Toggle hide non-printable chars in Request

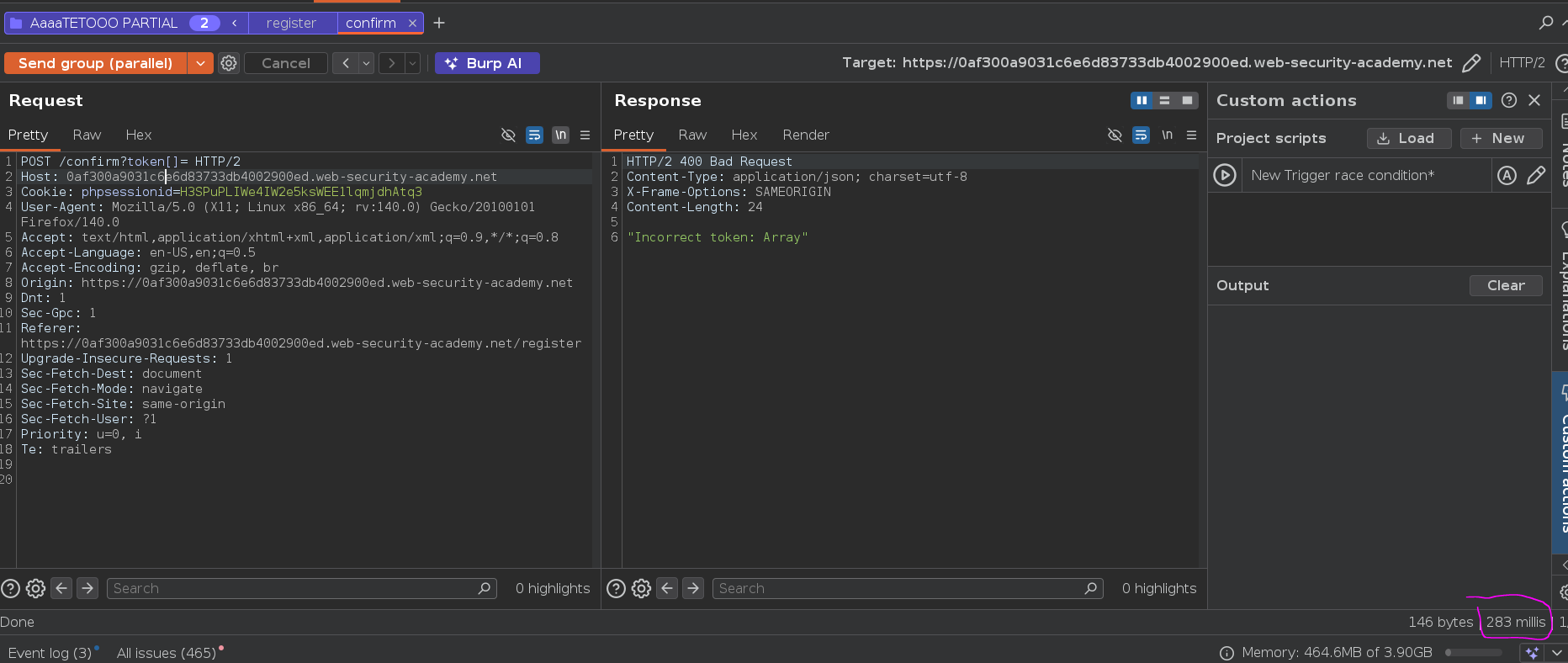tap(508, 135)
